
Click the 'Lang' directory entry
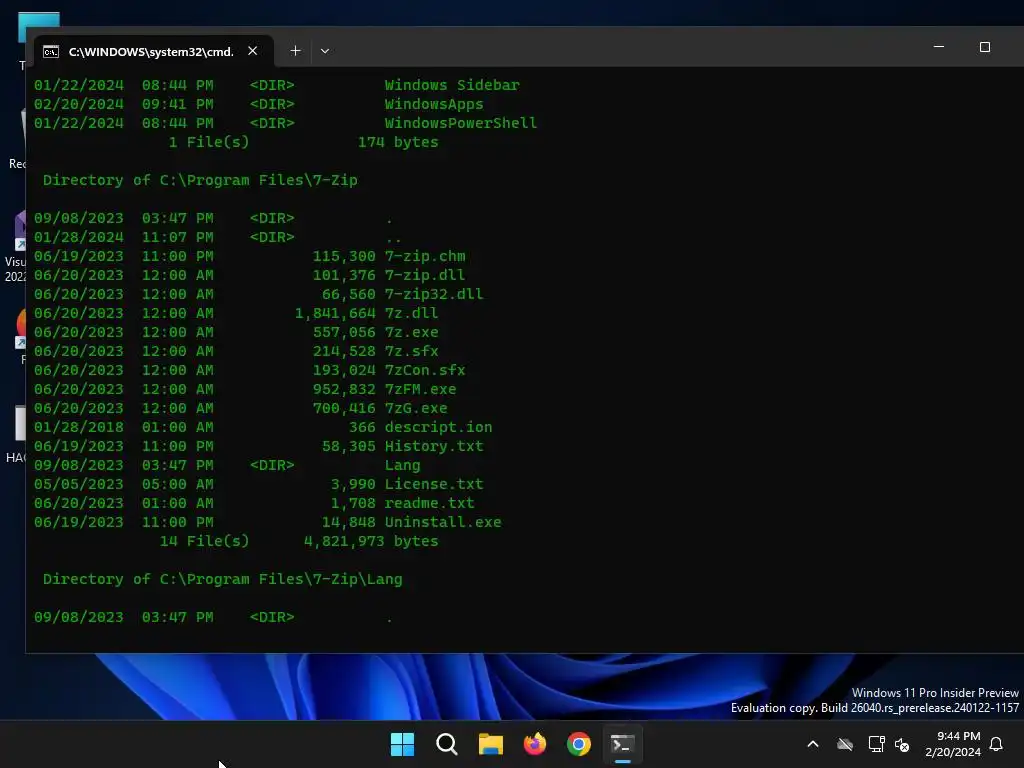click(x=402, y=465)
